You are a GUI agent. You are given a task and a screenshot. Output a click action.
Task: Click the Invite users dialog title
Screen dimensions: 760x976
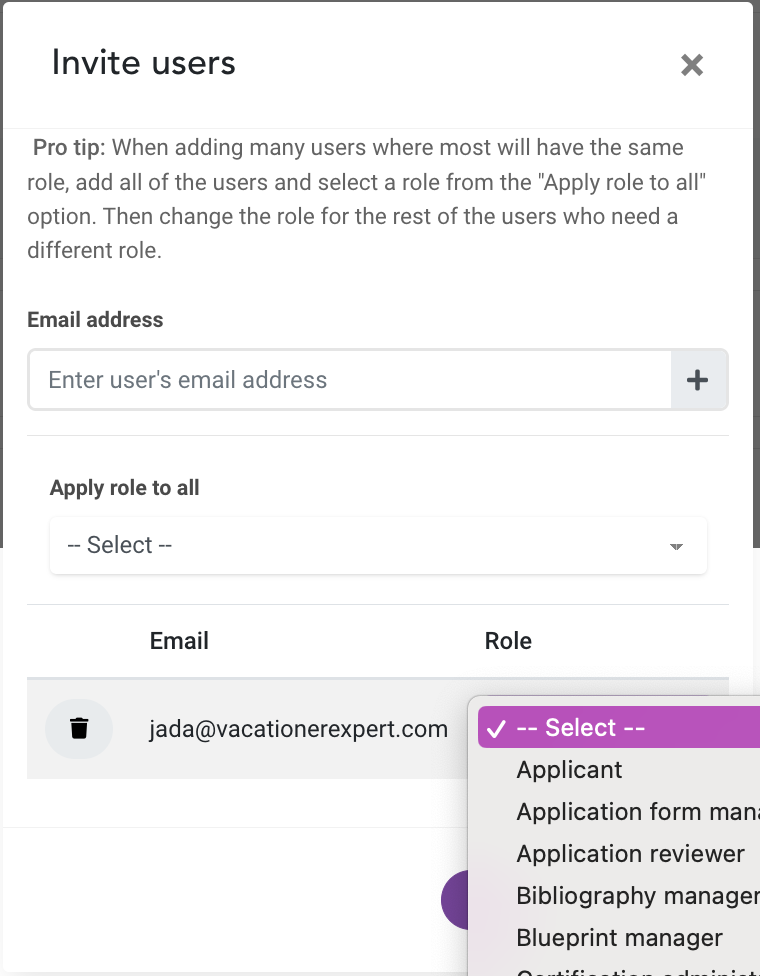coord(144,63)
